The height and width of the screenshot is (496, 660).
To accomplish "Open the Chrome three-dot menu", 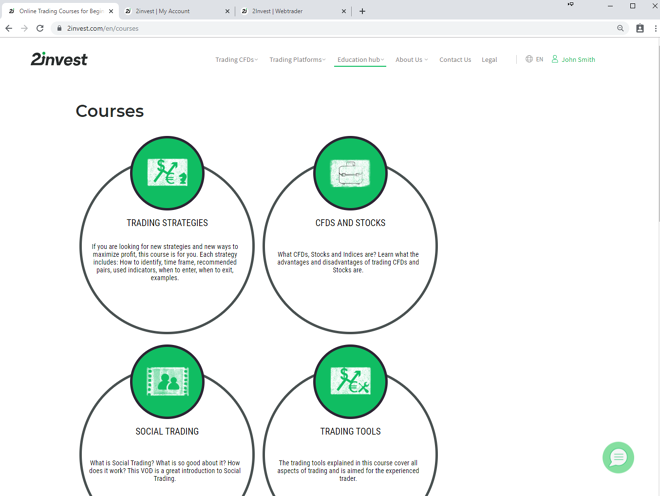I will (655, 28).
